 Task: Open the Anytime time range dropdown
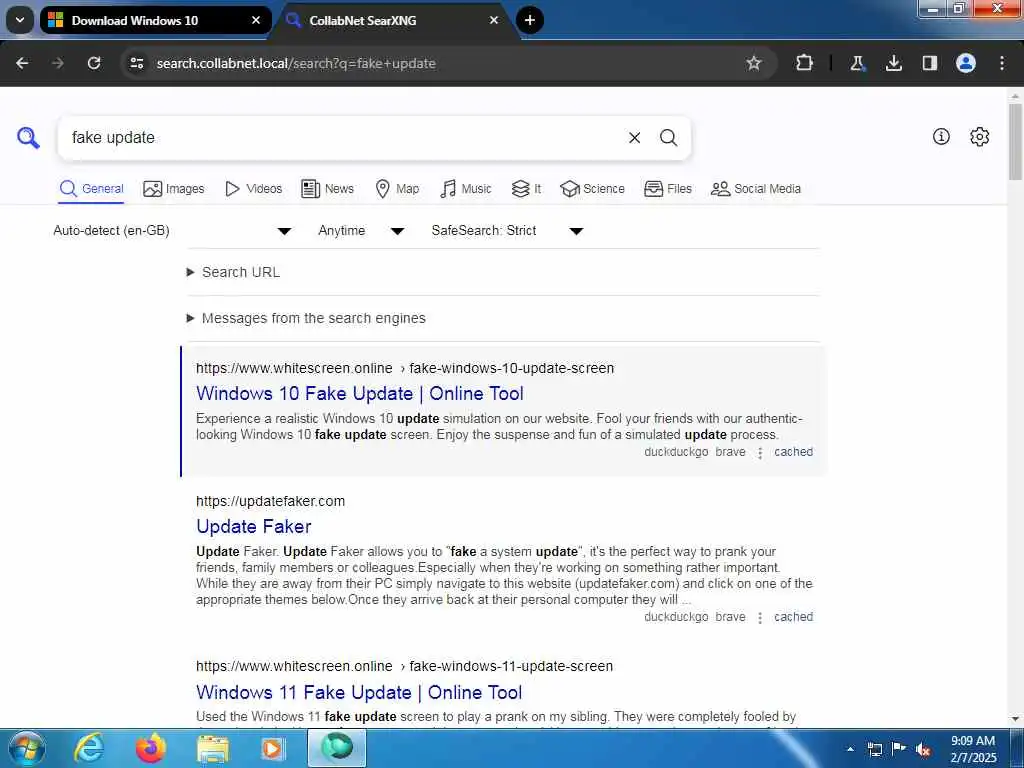[x=361, y=231]
